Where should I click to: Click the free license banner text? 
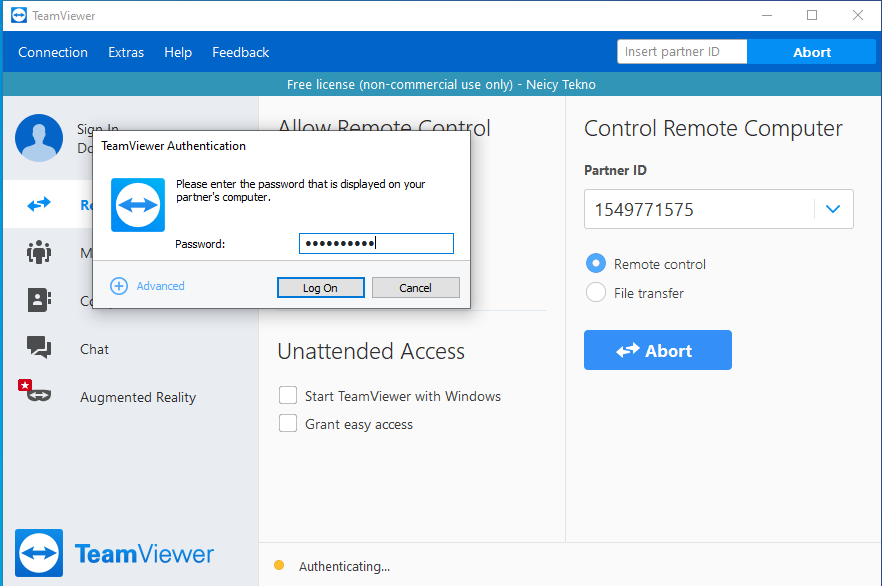click(x=441, y=84)
